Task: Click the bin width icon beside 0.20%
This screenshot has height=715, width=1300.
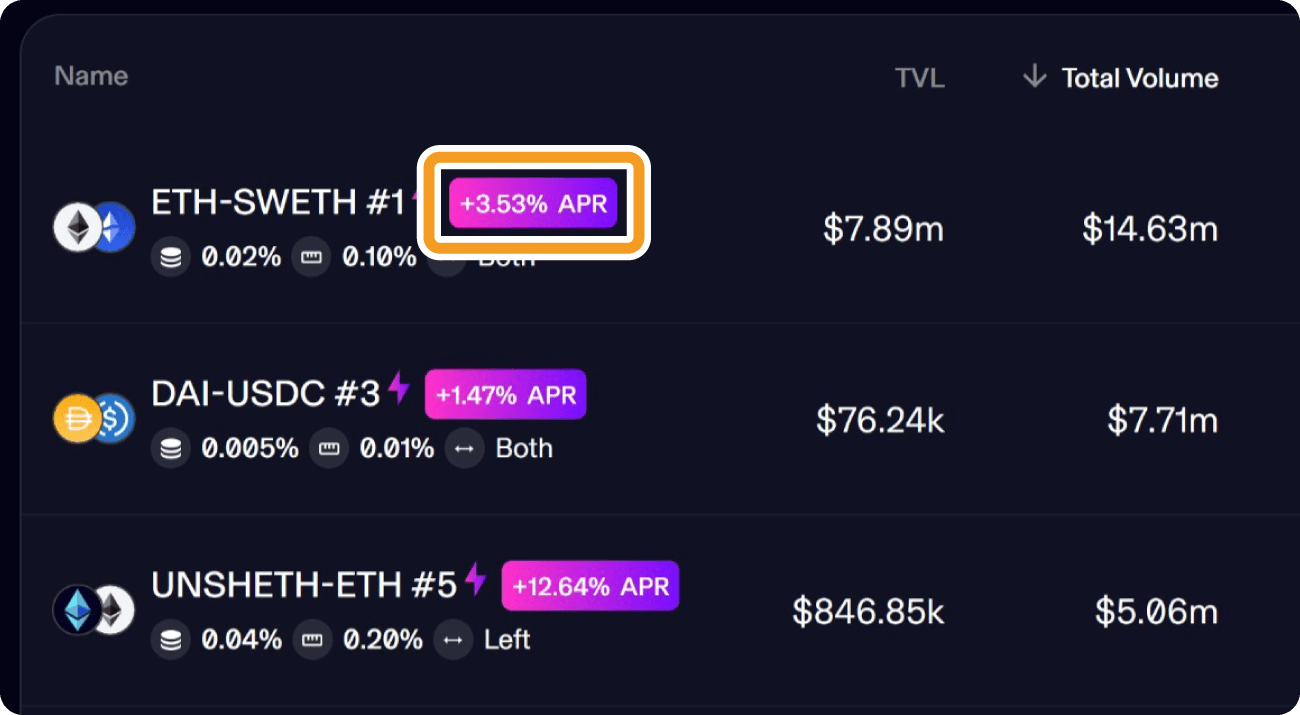Action: pyautogui.click(x=312, y=640)
